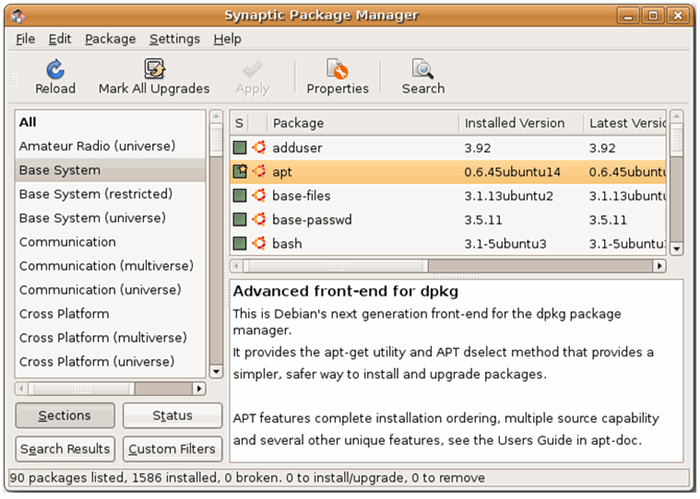This screenshot has height=499, width=700.
Task: Click package list vertical scrollbar up arrow
Action: pyautogui.click(x=677, y=116)
